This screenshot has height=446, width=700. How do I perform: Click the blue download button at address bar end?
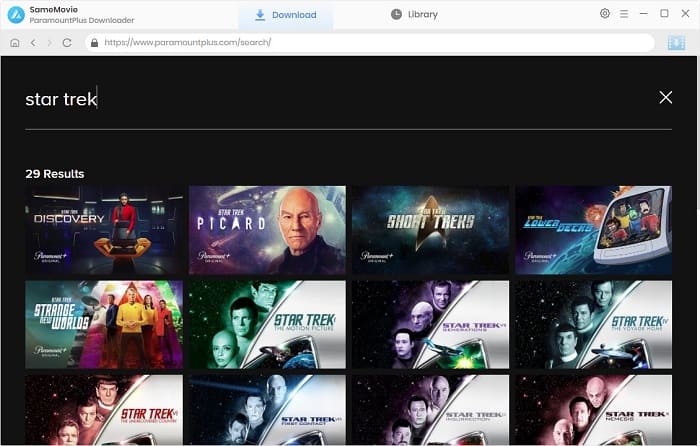(x=676, y=43)
